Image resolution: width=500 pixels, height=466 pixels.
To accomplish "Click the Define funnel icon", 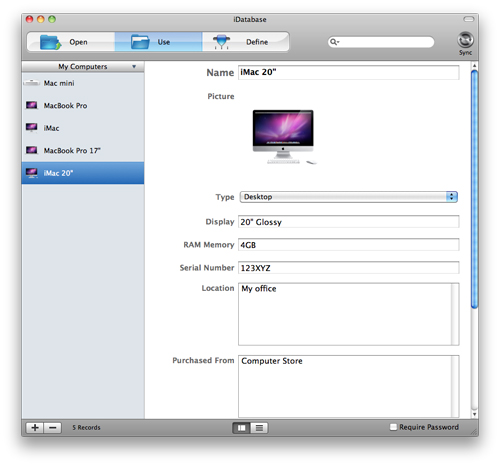I will (x=222, y=42).
